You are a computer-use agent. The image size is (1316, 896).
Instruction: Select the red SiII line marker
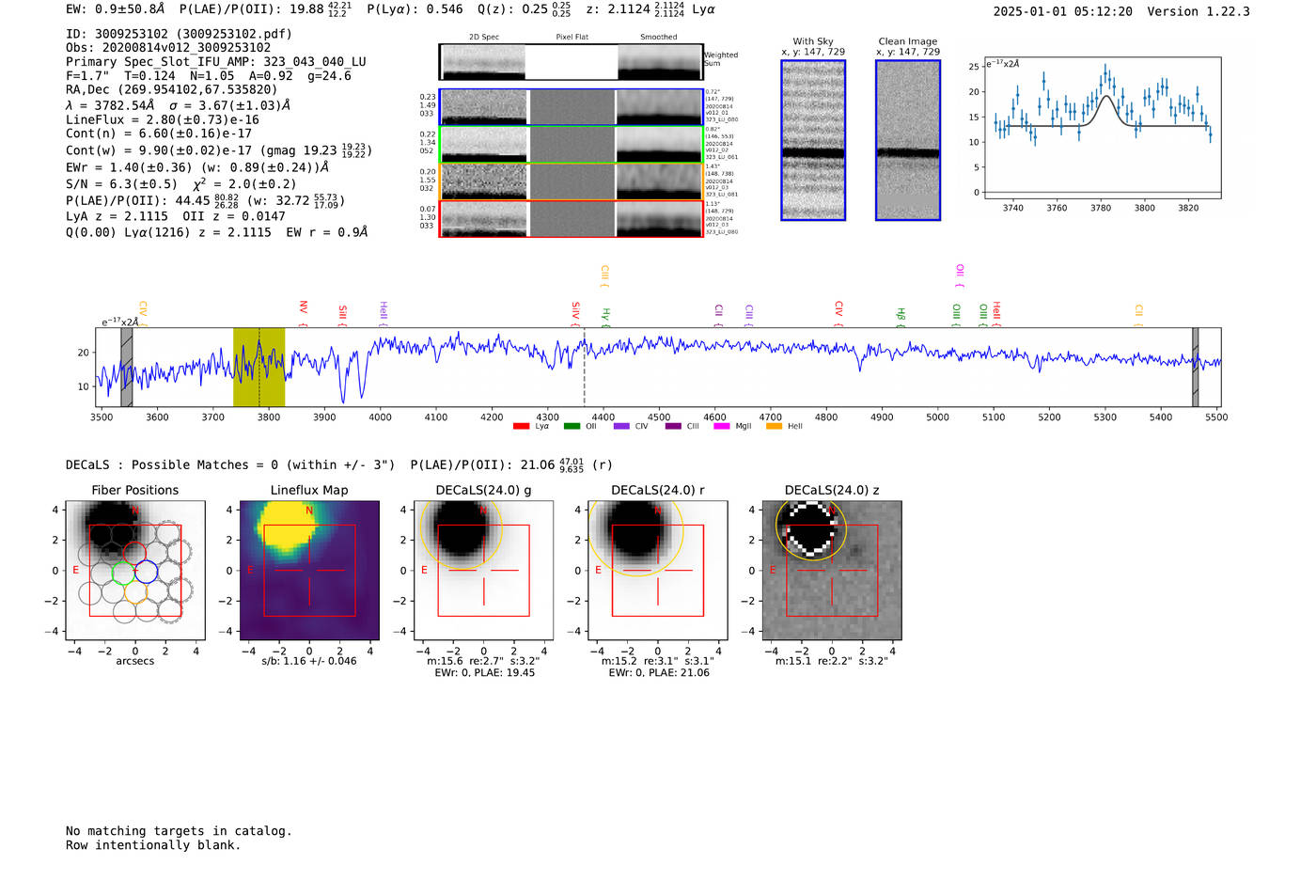coord(342,315)
